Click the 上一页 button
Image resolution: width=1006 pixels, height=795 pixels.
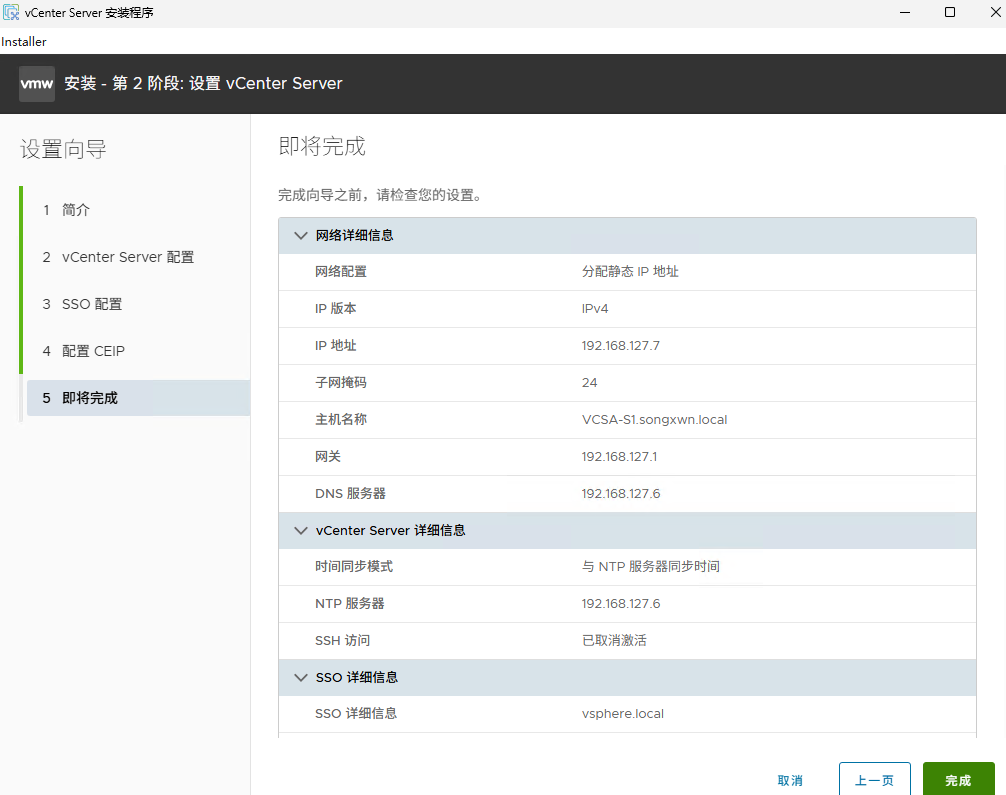pyautogui.click(x=875, y=780)
